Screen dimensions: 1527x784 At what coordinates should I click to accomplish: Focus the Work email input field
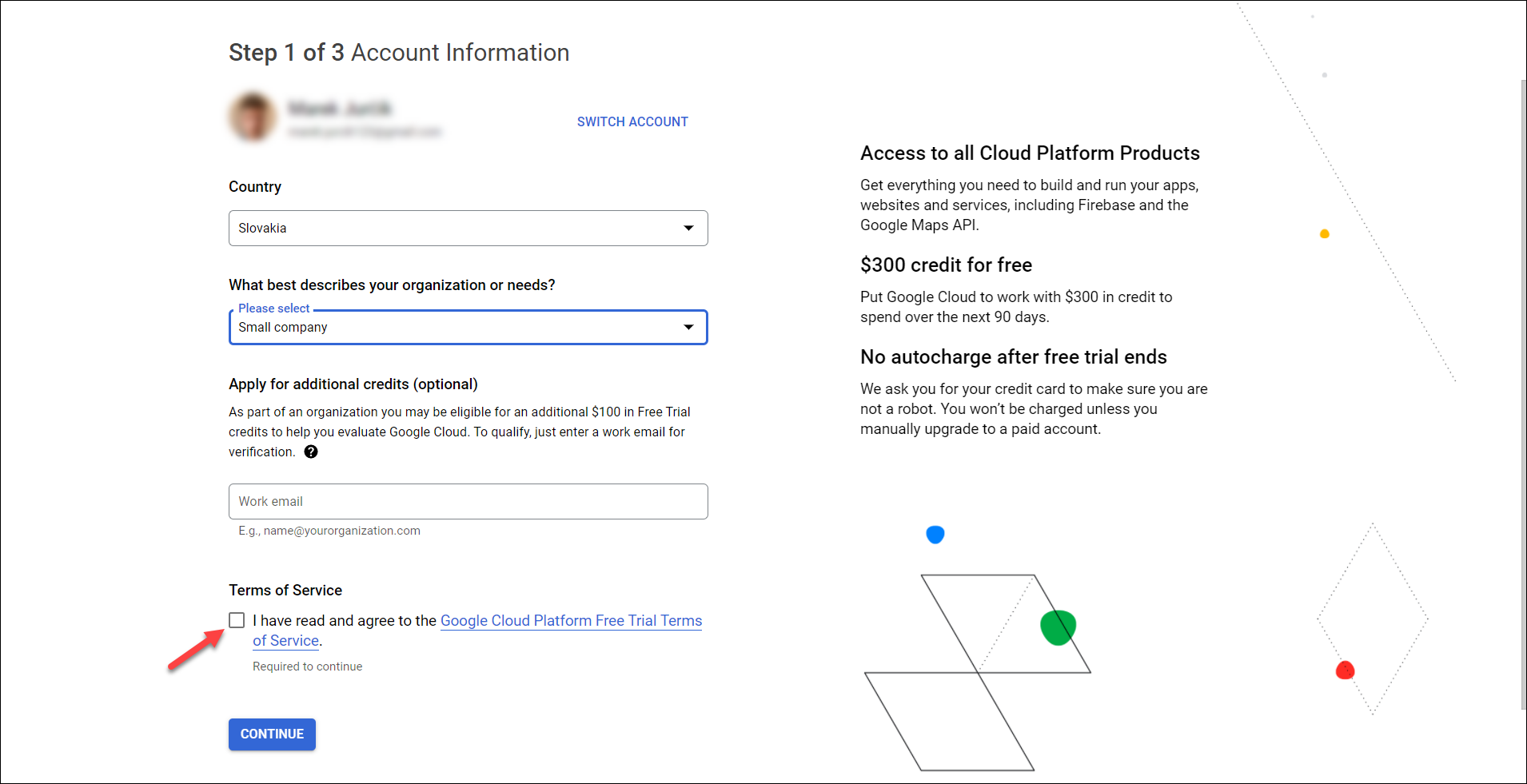468,501
